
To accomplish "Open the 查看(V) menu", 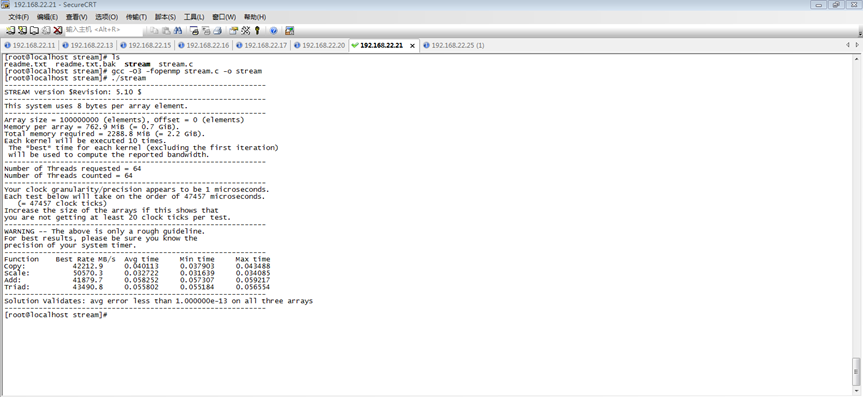I will point(77,17).
